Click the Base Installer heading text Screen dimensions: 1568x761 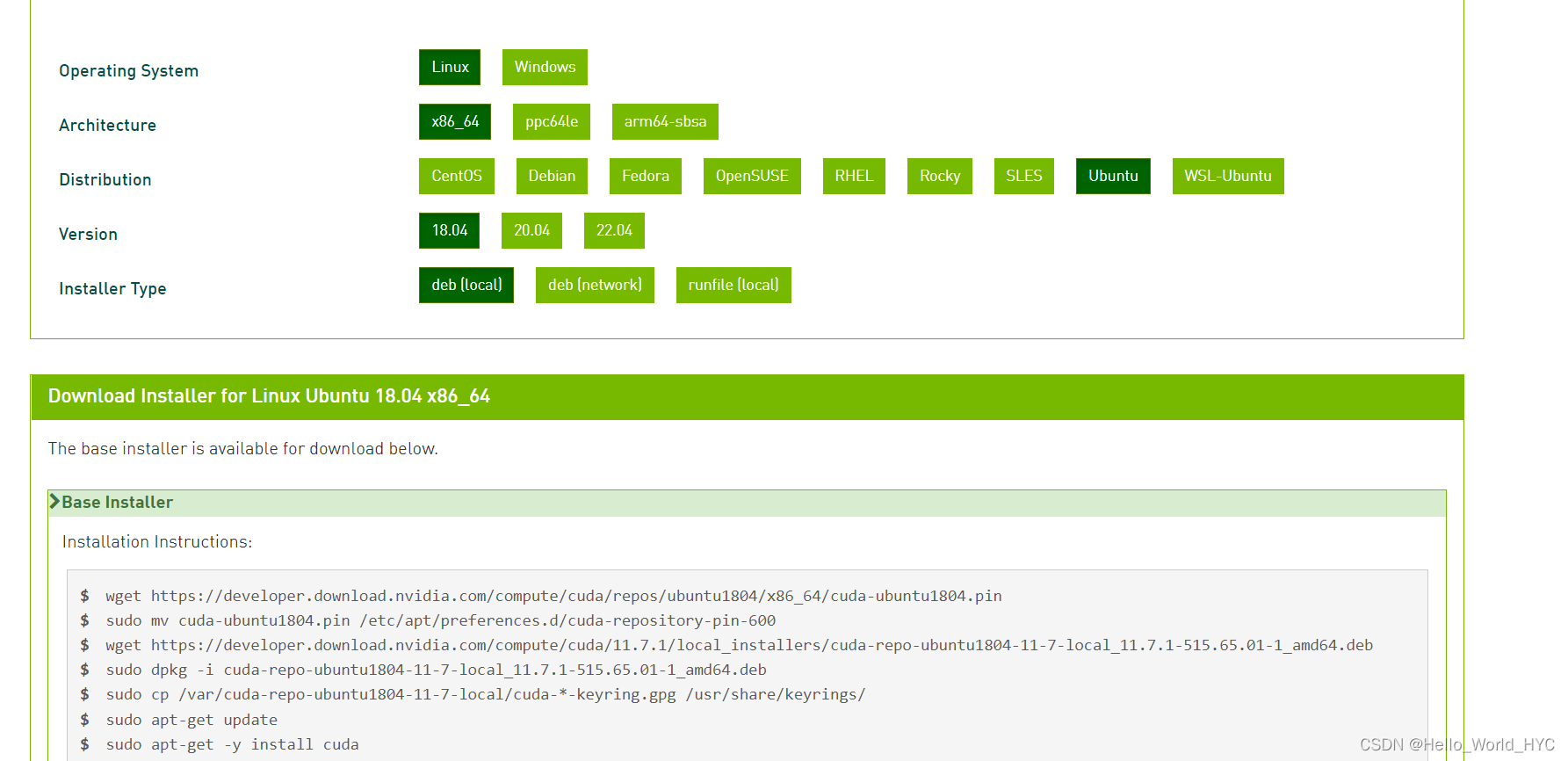click(x=118, y=503)
